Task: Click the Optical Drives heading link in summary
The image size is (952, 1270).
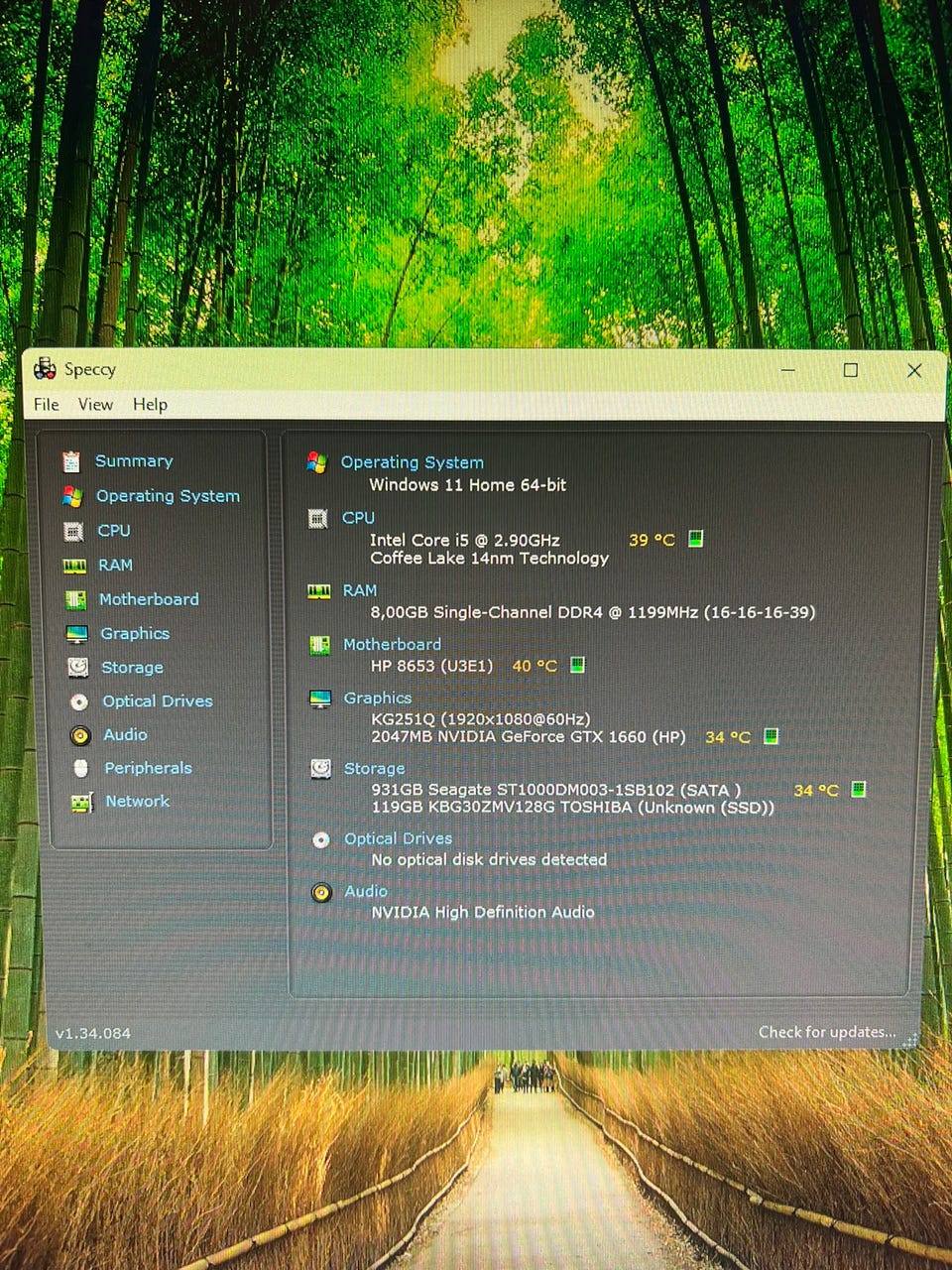Action: [x=398, y=839]
